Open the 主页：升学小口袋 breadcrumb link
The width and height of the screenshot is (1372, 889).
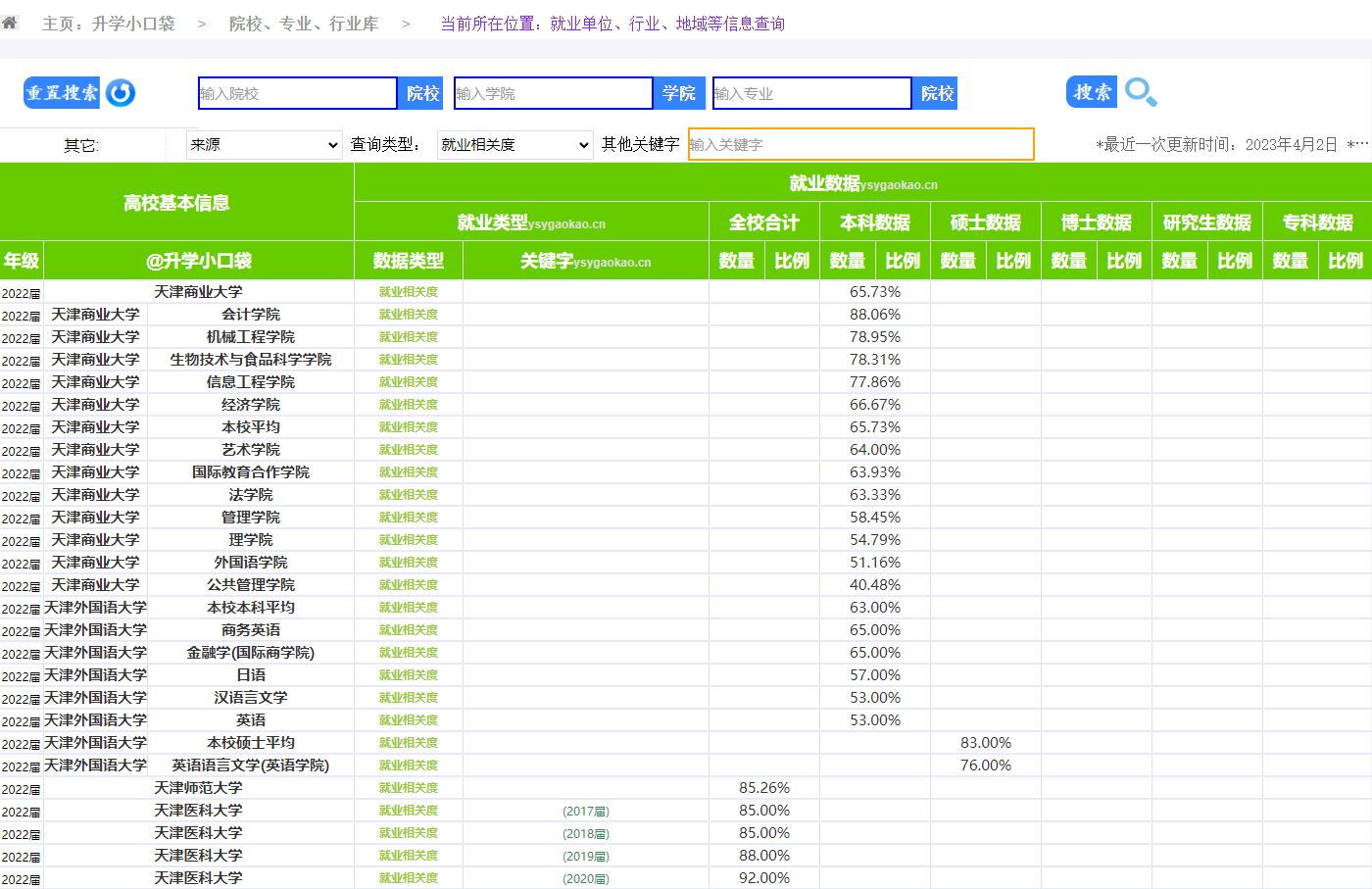click(109, 24)
